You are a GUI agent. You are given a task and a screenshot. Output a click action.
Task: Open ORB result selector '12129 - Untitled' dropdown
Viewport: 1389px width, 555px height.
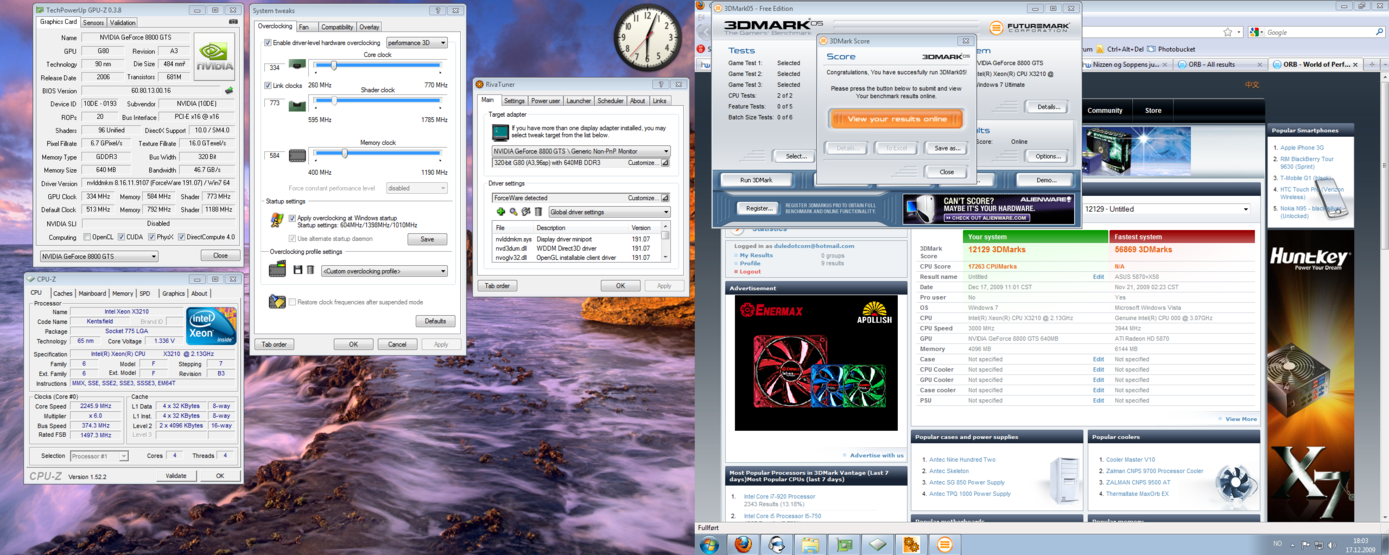(x=1165, y=209)
